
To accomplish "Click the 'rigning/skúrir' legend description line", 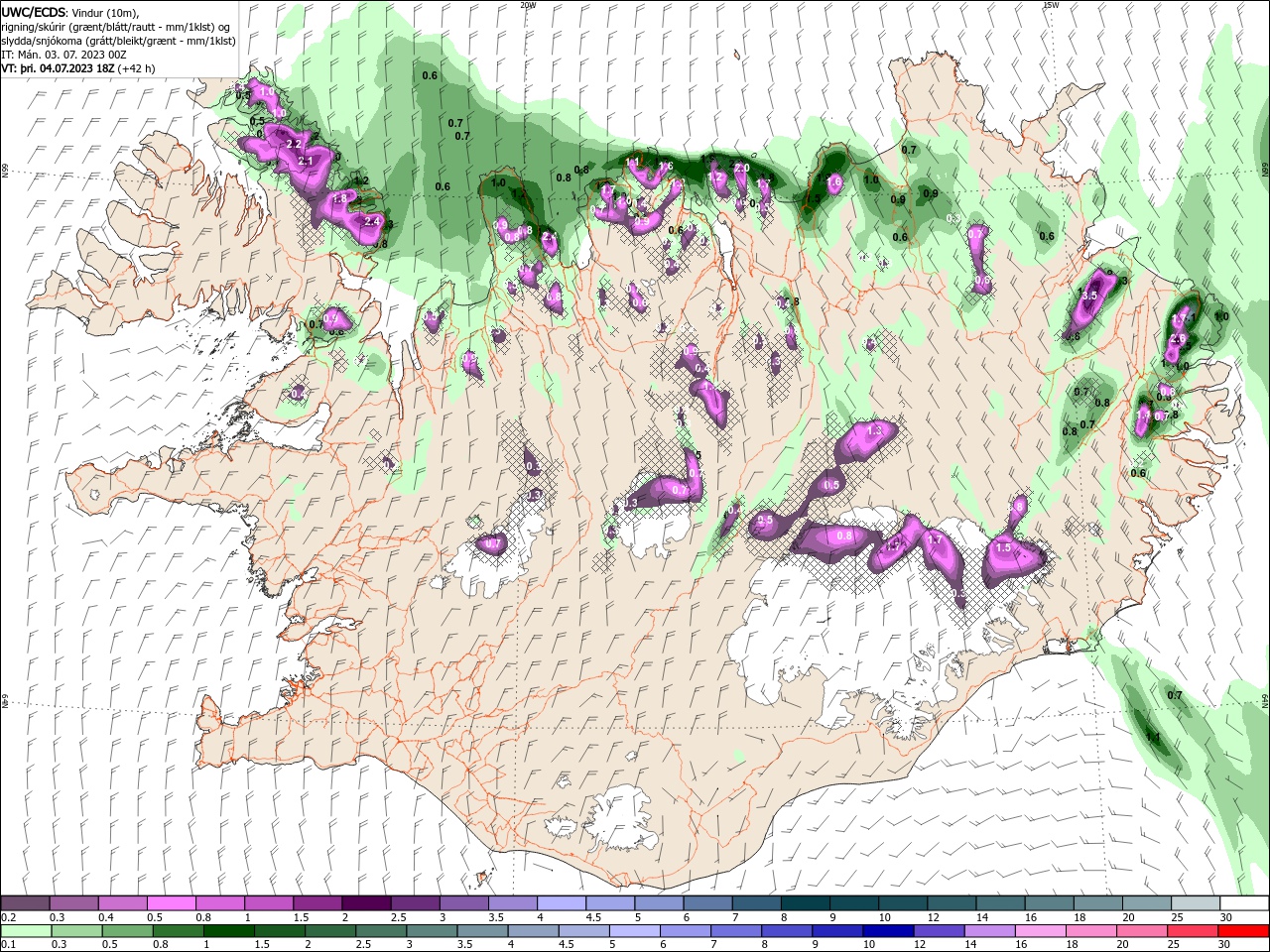I will pos(116,26).
